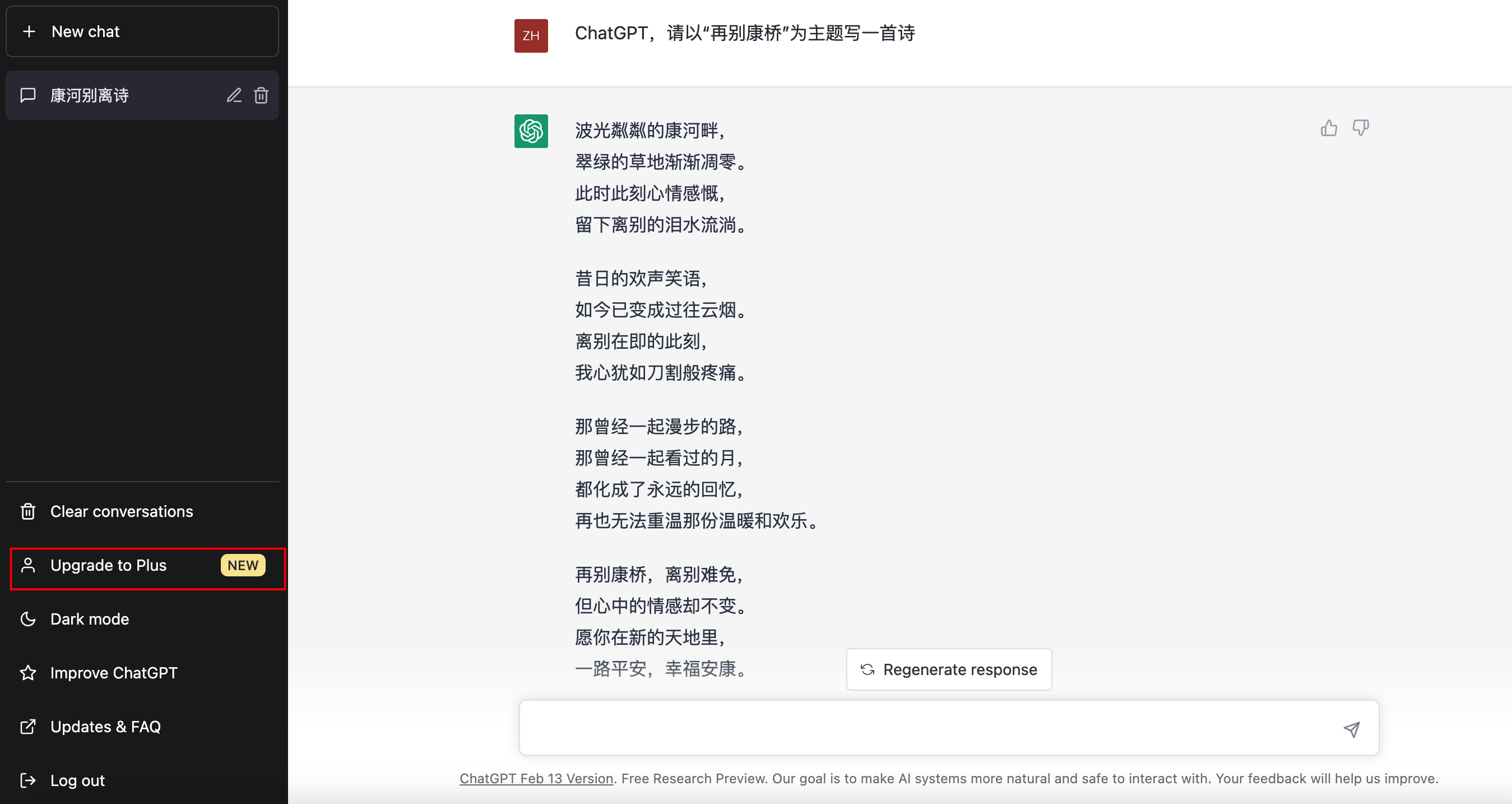
Task: Delete the 康河别离诗 chat with trash icon
Action: [x=261, y=95]
